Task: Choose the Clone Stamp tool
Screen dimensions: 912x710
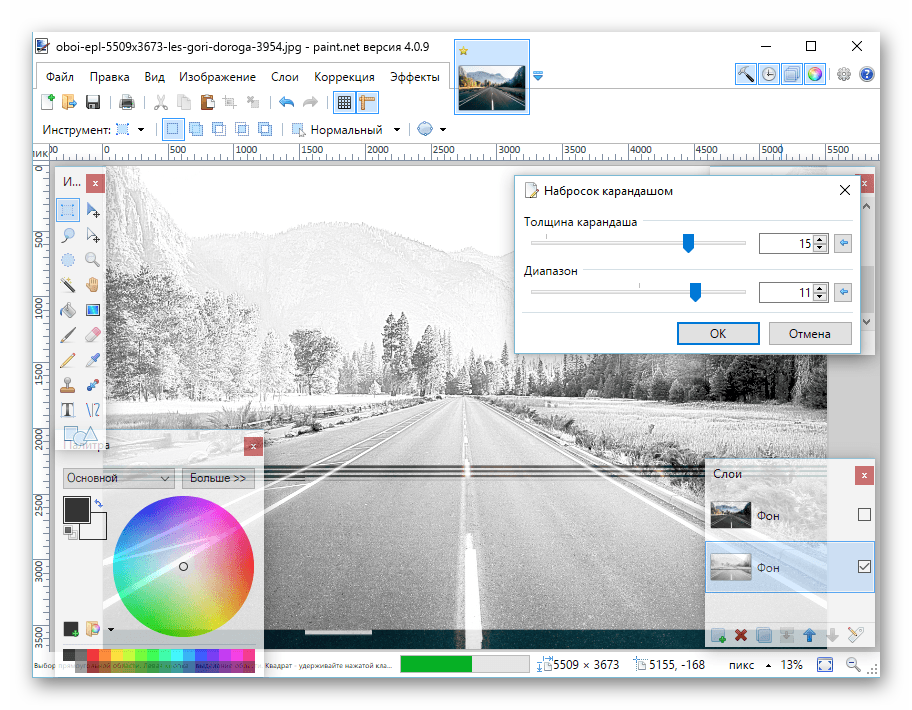Action: (68, 385)
